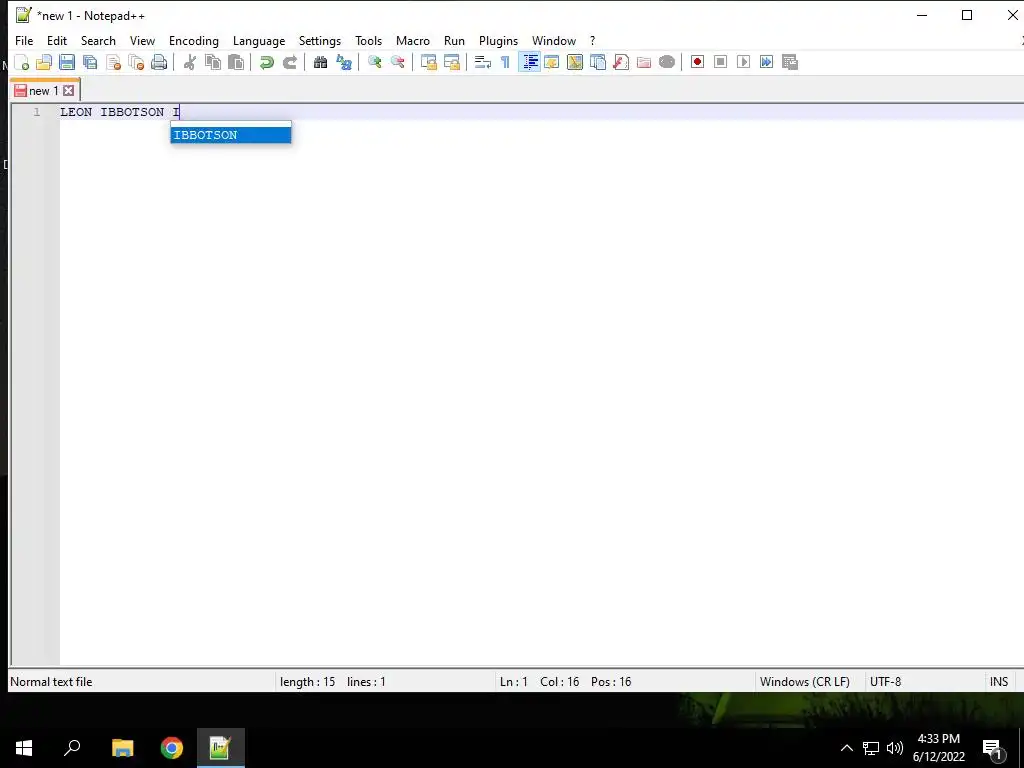Open the Plugins menu
This screenshot has width=1024, height=768.
point(498,40)
